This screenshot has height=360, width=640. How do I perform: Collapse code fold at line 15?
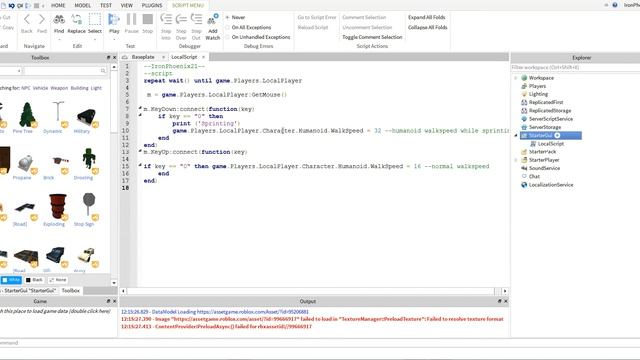(x=140, y=166)
